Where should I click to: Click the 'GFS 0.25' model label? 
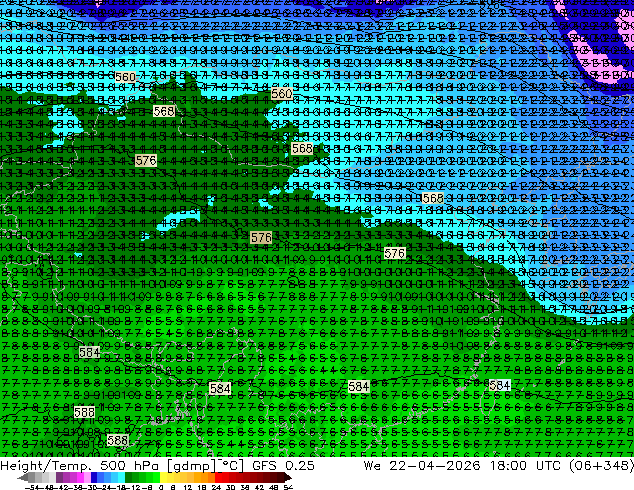[x=283, y=466]
